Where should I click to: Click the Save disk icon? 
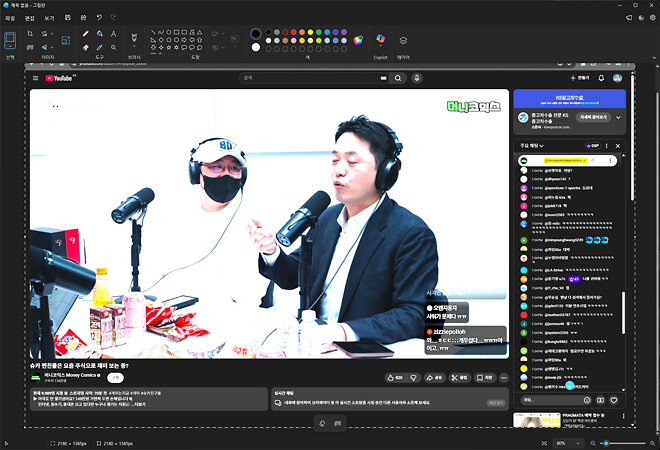pos(67,18)
